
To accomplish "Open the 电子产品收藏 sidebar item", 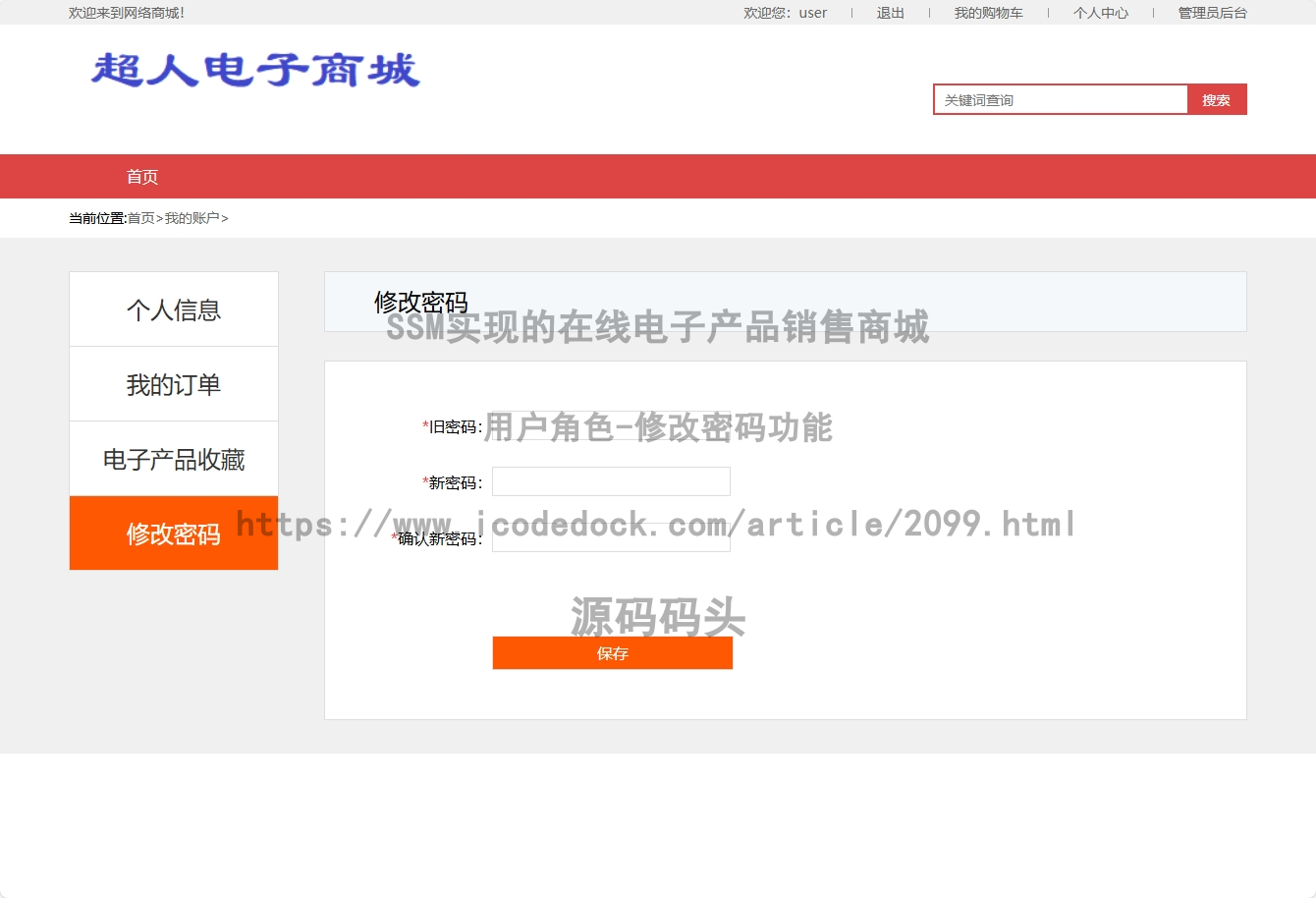I will (174, 459).
